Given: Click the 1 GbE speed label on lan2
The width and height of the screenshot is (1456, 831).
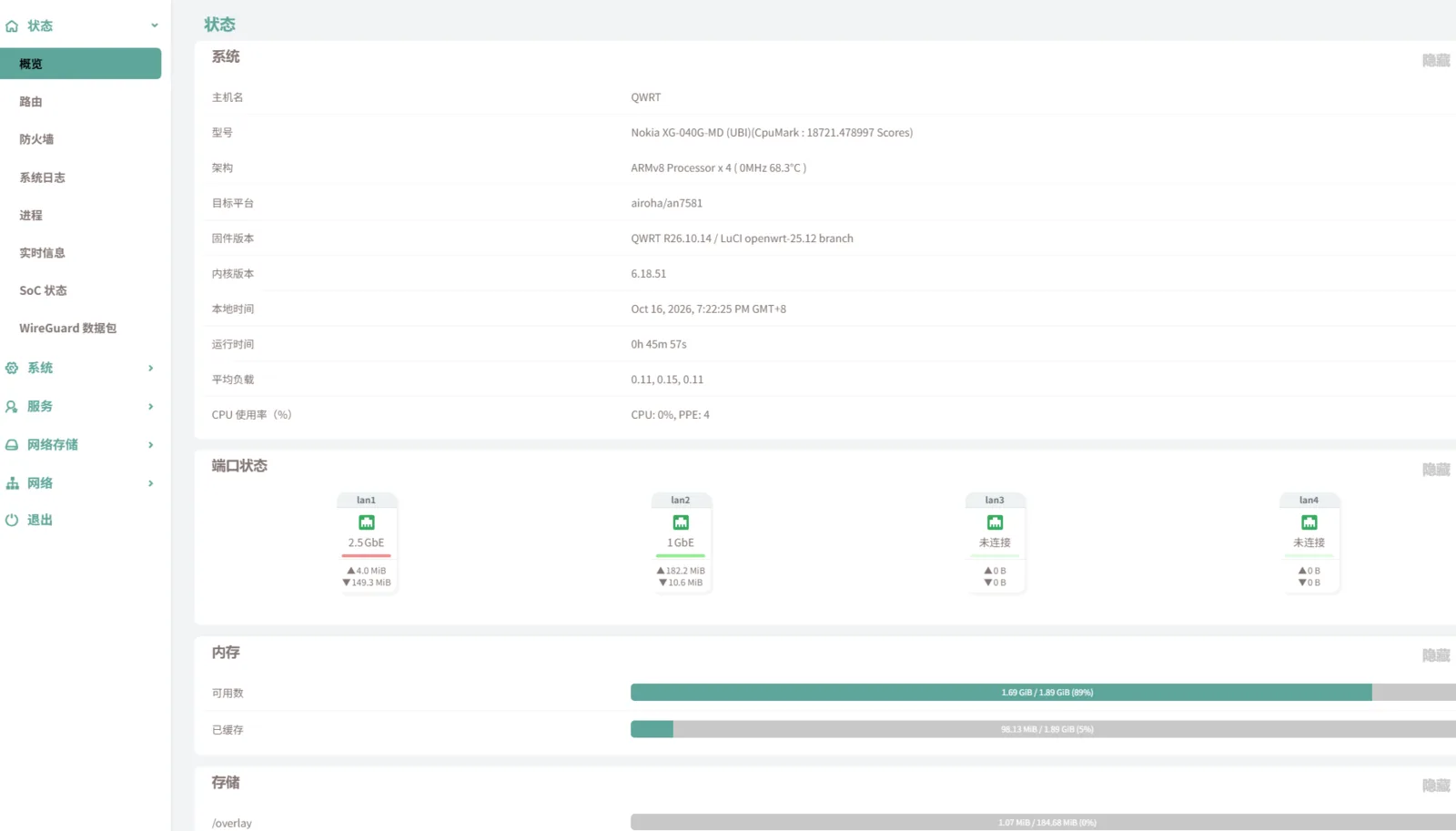Looking at the screenshot, I should (x=681, y=542).
